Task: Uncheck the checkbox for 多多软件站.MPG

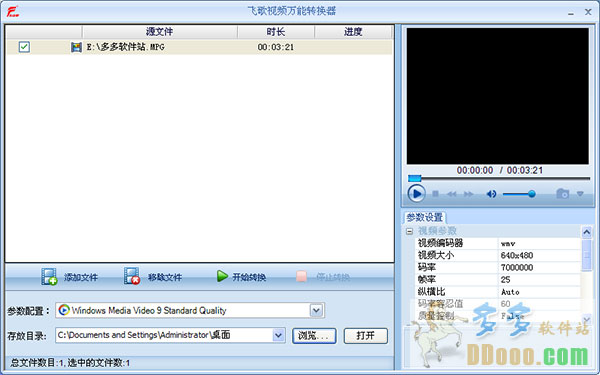Action: pos(24,47)
